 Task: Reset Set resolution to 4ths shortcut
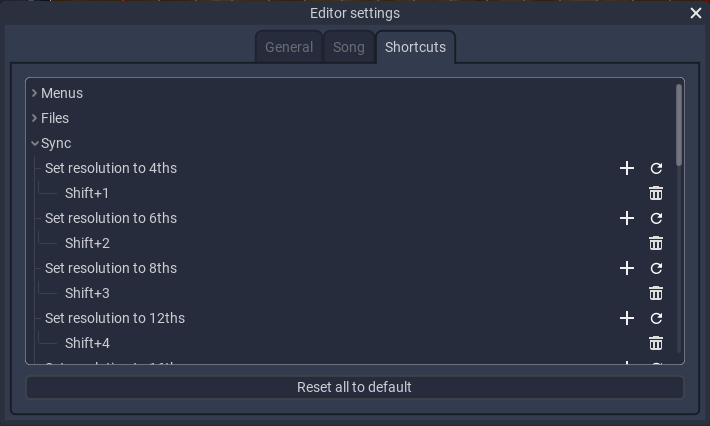tap(656, 168)
